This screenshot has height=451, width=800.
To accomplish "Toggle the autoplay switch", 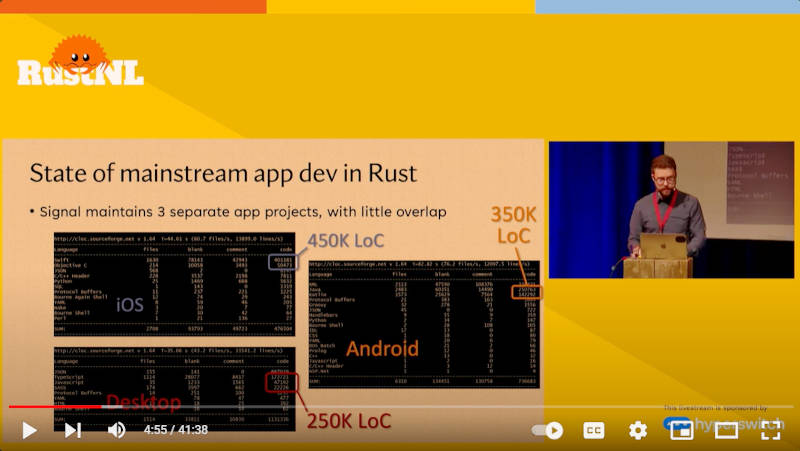I will click(x=547, y=431).
